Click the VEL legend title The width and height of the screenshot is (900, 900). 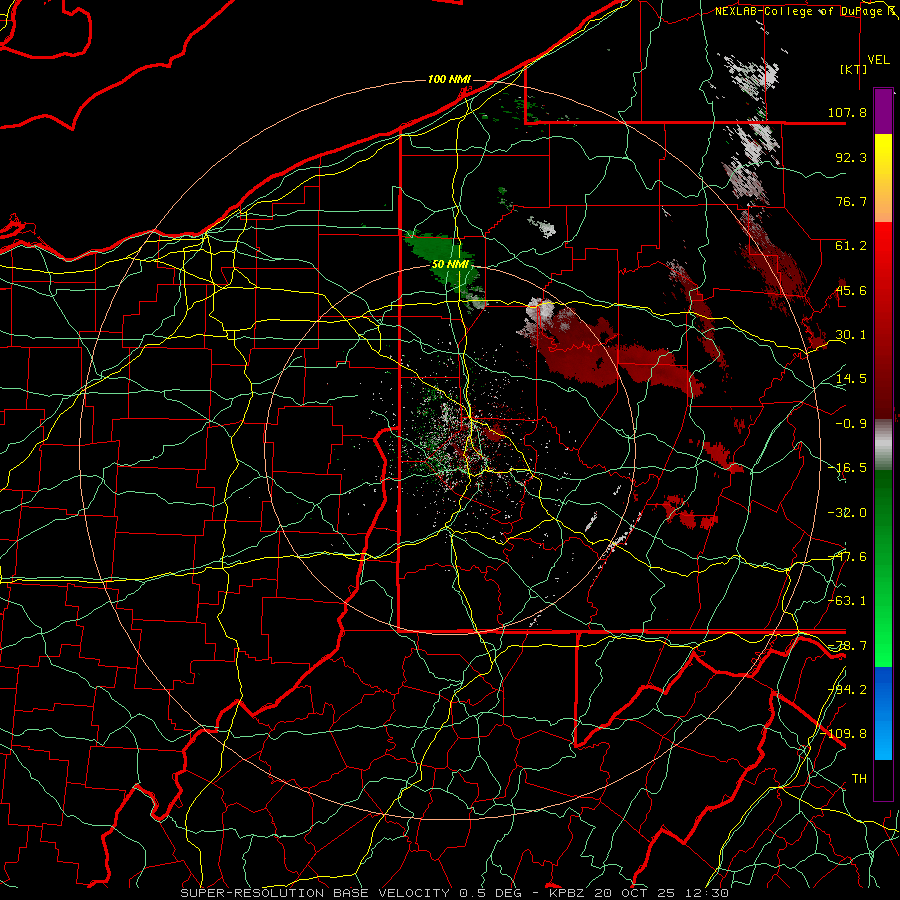(878, 59)
